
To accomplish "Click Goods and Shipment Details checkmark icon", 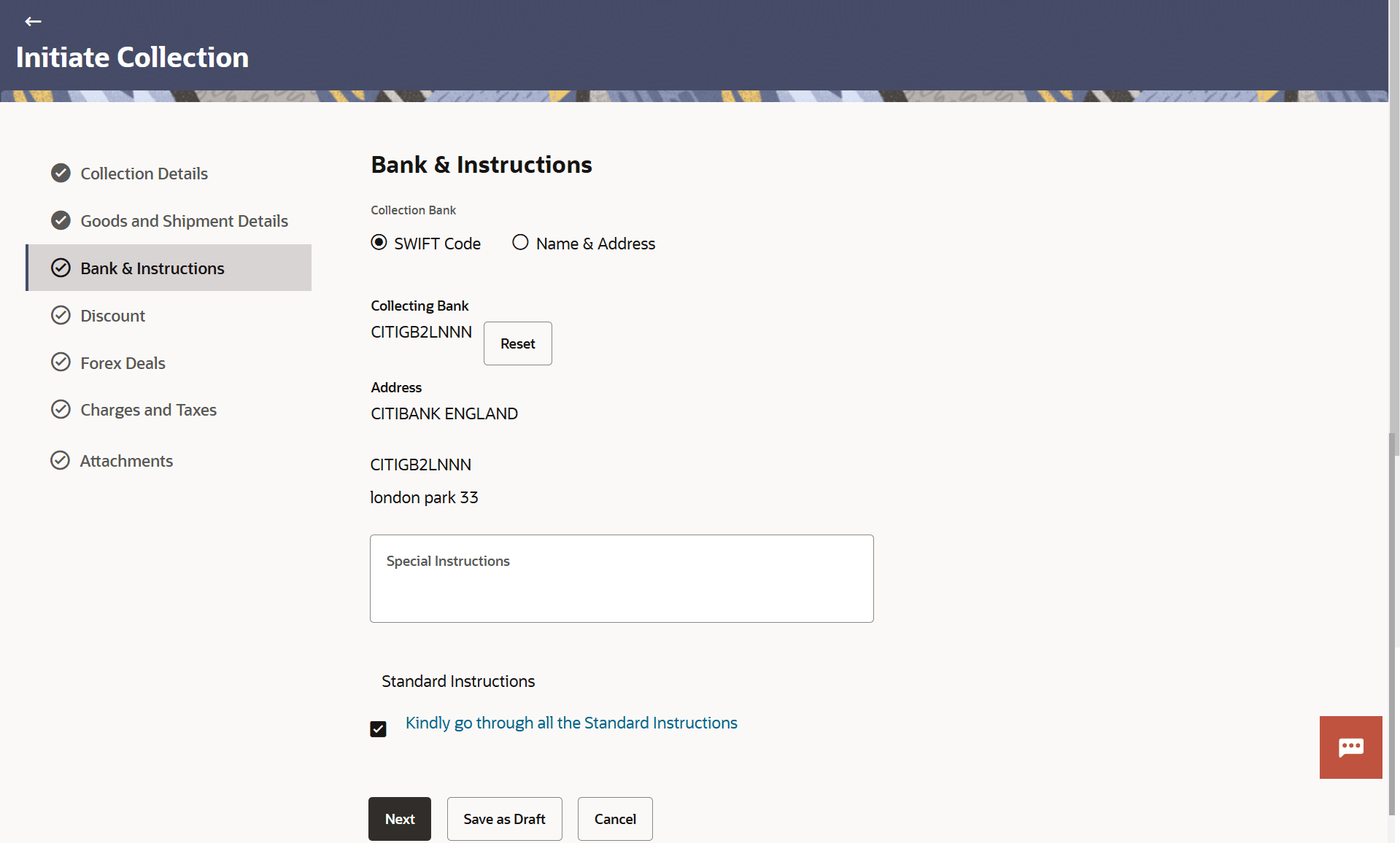I will click(61, 220).
